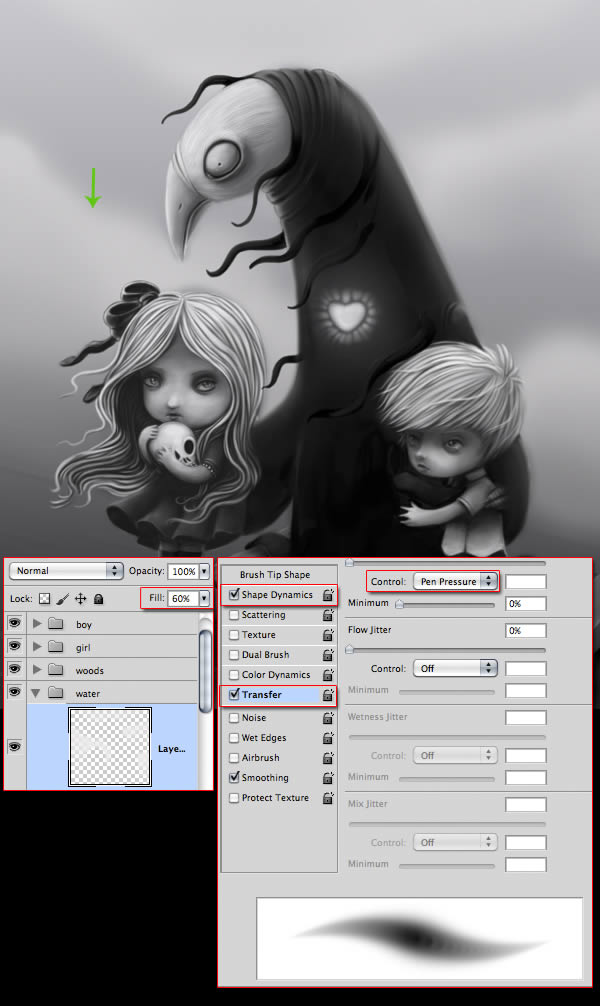Uncheck the Shape Dynamics checkbox
The height and width of the screenshot is (1006, 600).
(234, 594)
